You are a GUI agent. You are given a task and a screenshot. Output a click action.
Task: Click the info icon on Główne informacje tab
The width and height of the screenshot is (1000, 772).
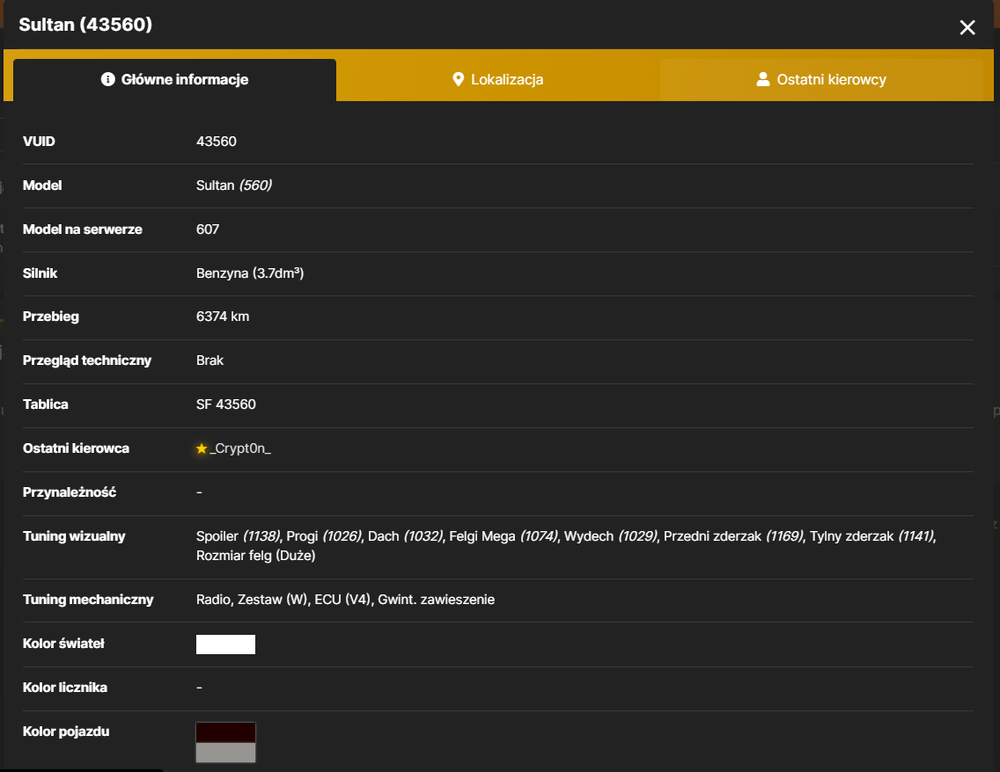coord(108,79)
